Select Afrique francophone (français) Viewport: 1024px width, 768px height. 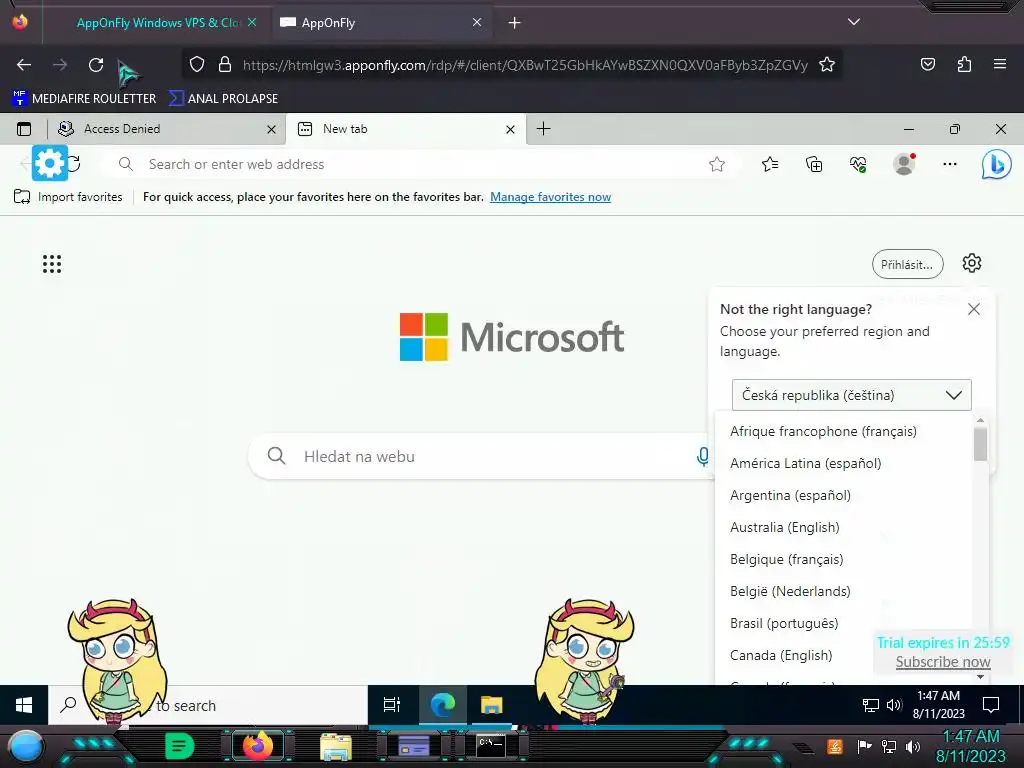843,431
